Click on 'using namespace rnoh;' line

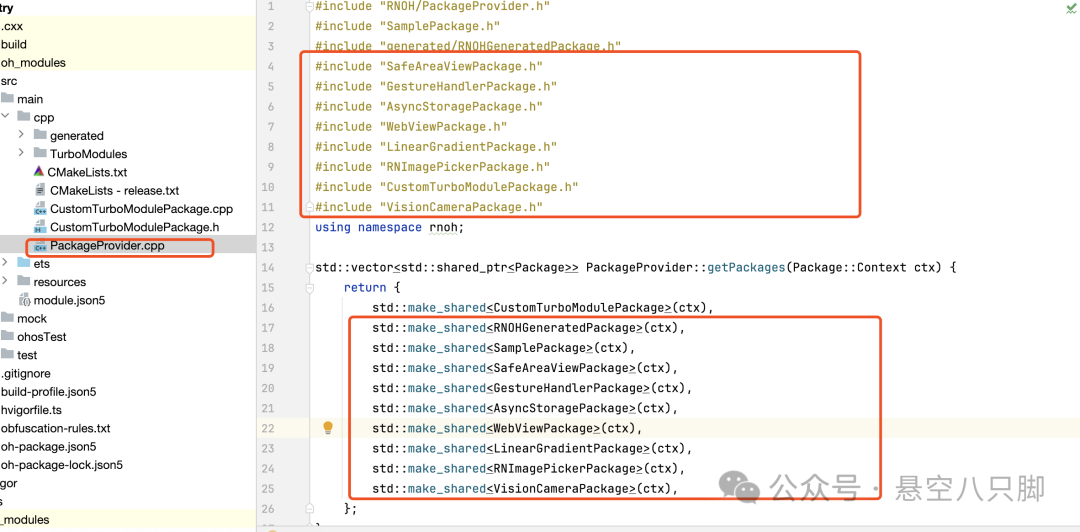click(x=390, y=227)
